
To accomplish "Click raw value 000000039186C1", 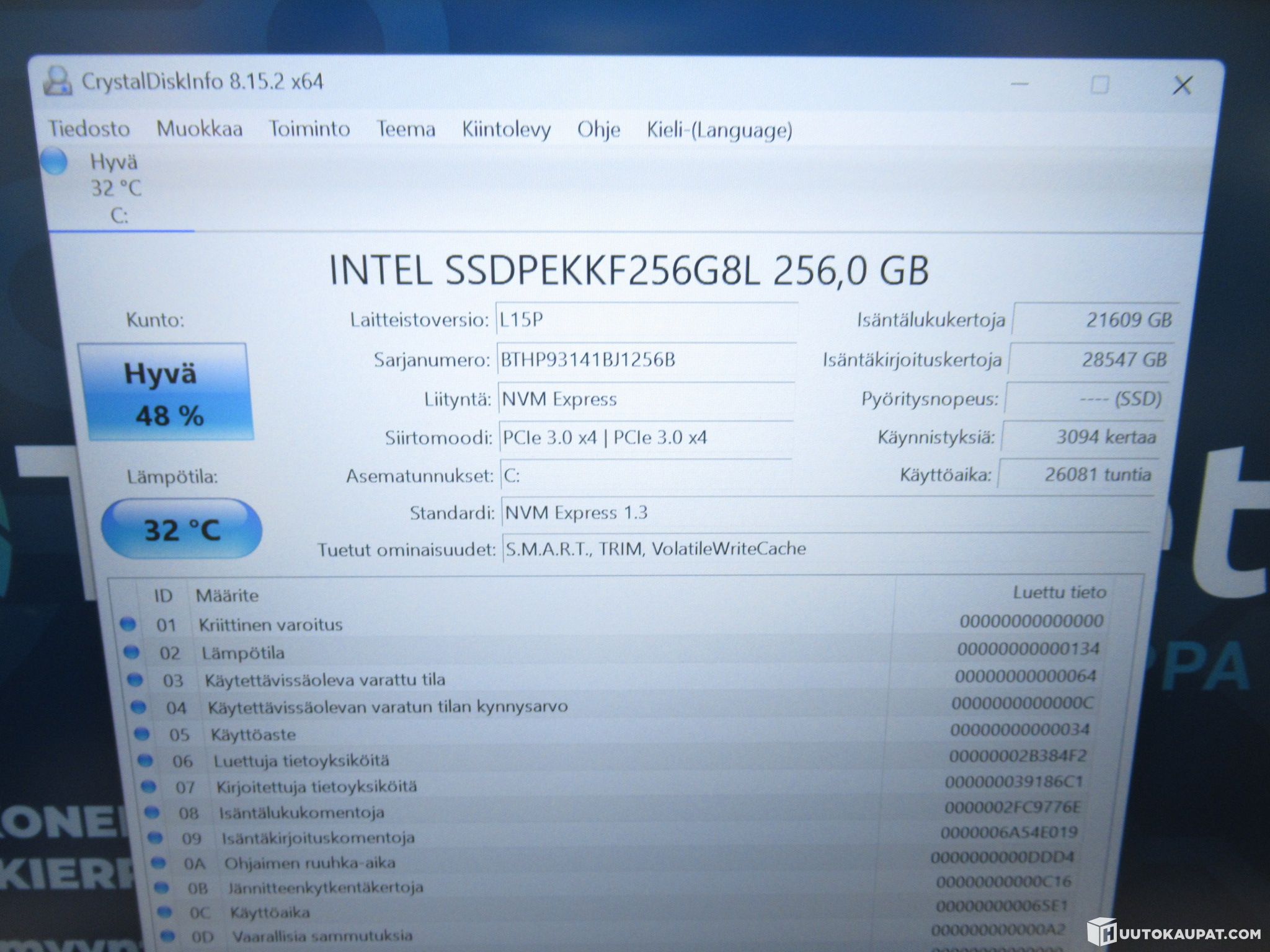I will 1014,782.
